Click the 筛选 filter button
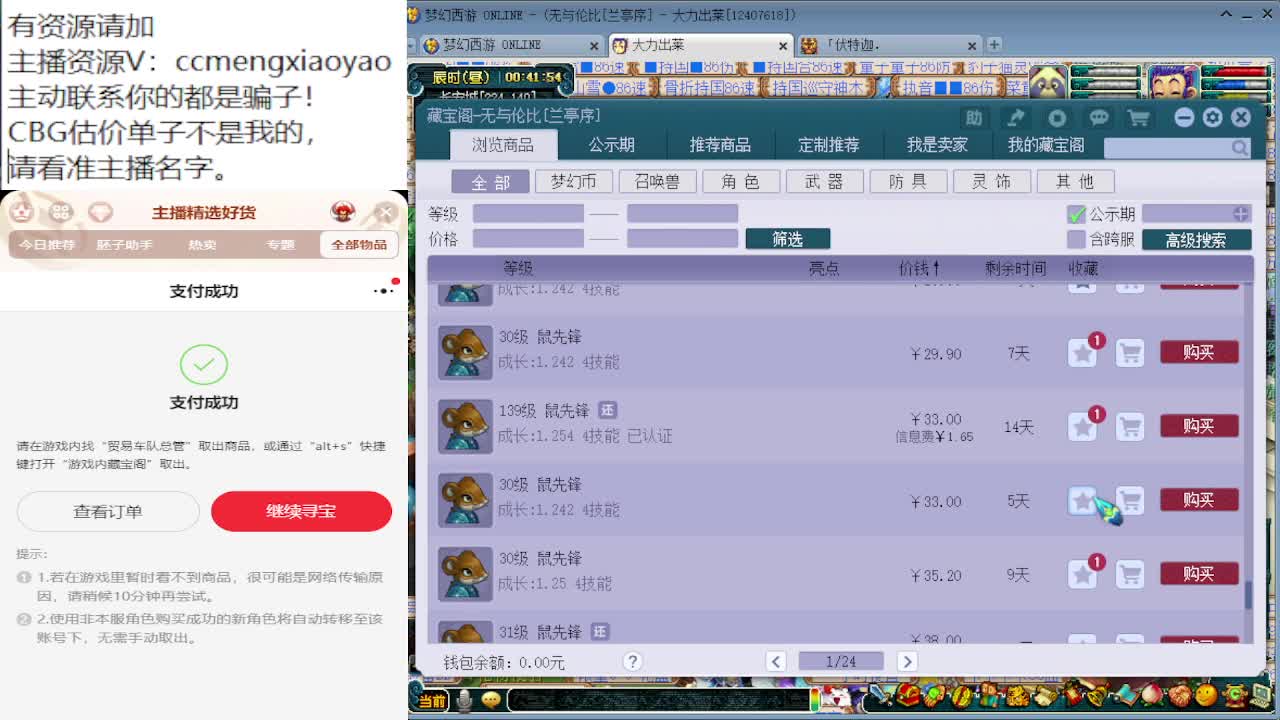The width and height of the screenshot is (1280, 720). [x=788, y=239]
